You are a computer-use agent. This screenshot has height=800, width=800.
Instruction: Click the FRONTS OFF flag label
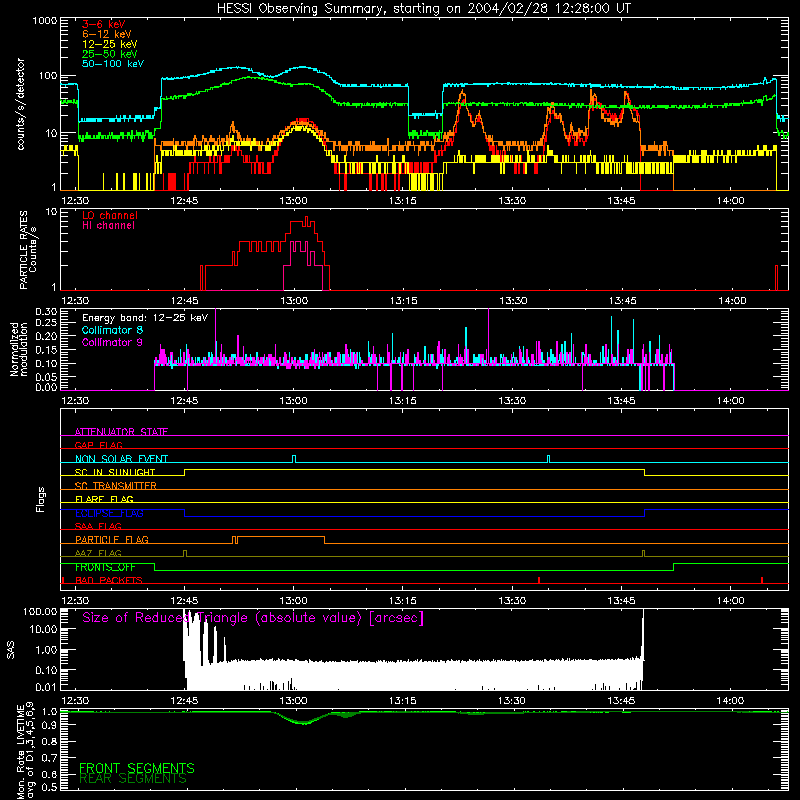[x=105, y=567]
